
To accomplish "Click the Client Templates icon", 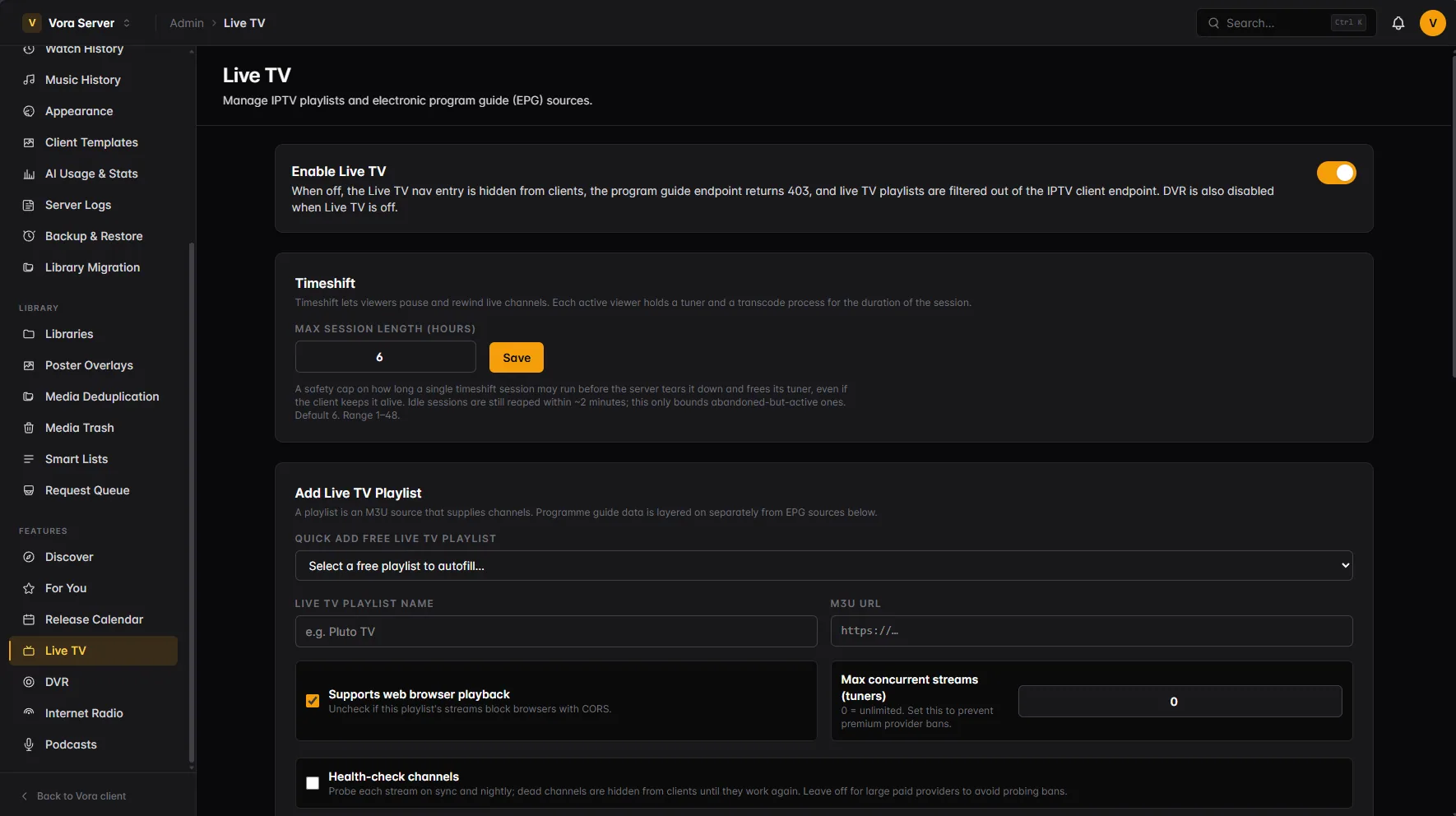I will (x=29, y=142).
